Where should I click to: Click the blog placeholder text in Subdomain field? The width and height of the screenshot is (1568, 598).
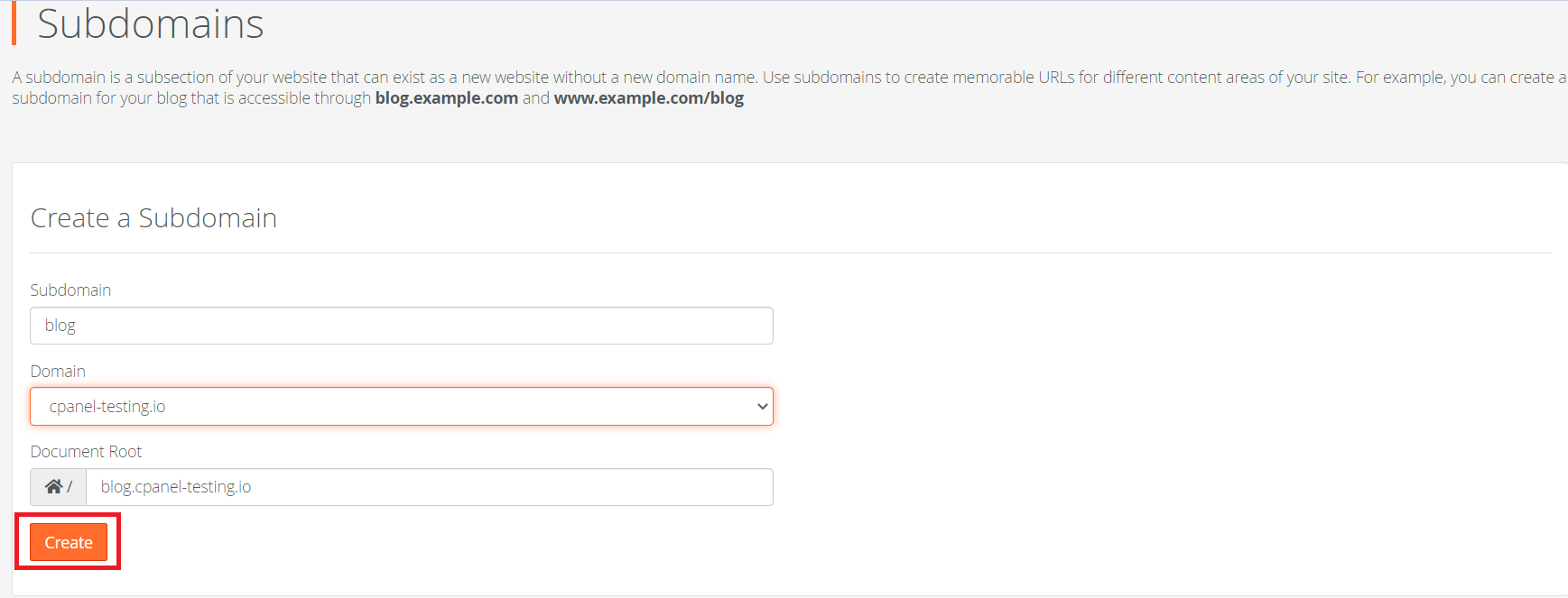[60, 325]
